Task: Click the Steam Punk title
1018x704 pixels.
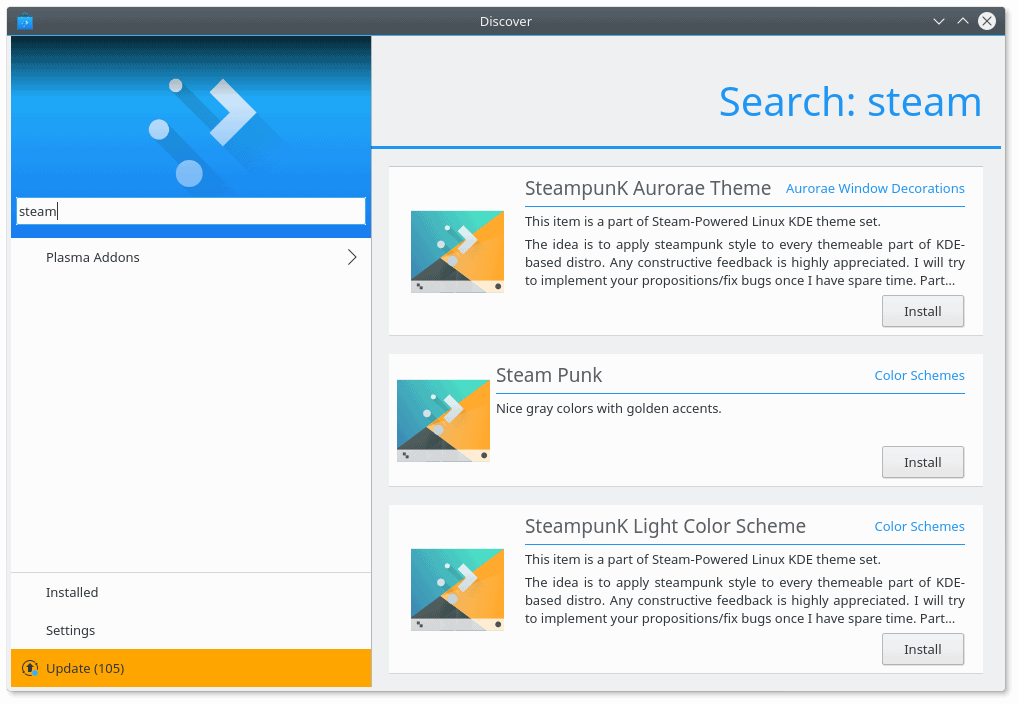Action: click(549, 375)
